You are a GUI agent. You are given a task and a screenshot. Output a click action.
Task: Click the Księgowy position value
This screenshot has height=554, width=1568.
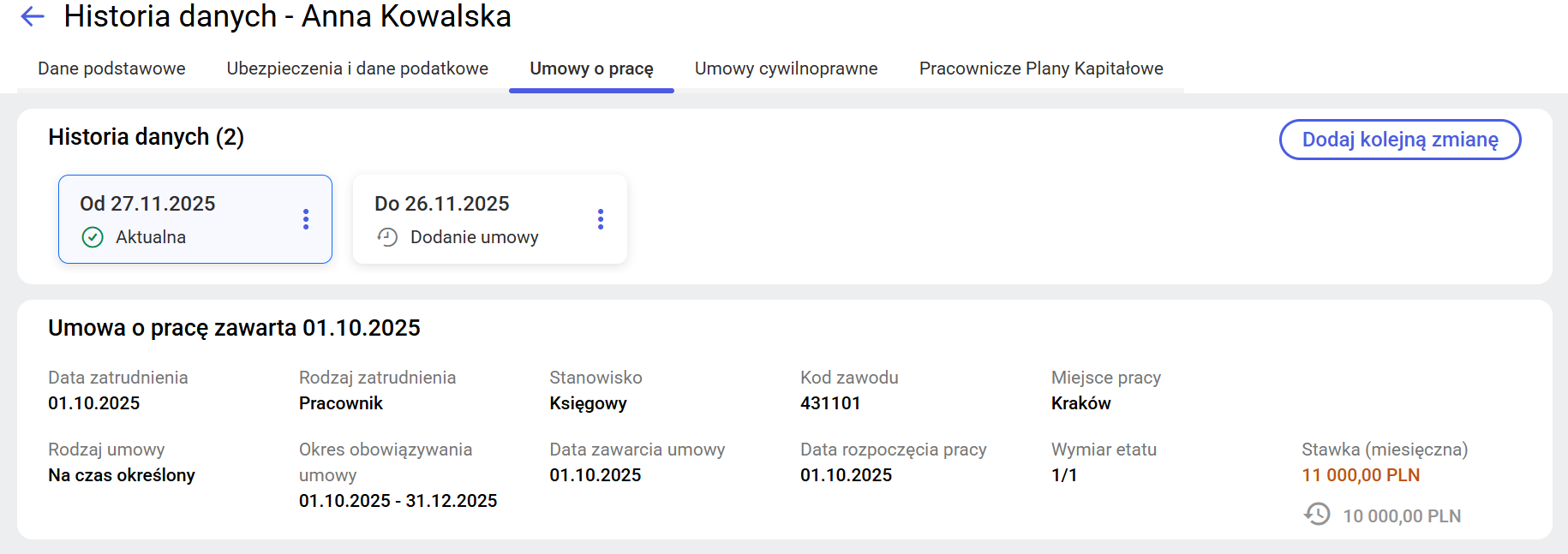pos(588,403)
